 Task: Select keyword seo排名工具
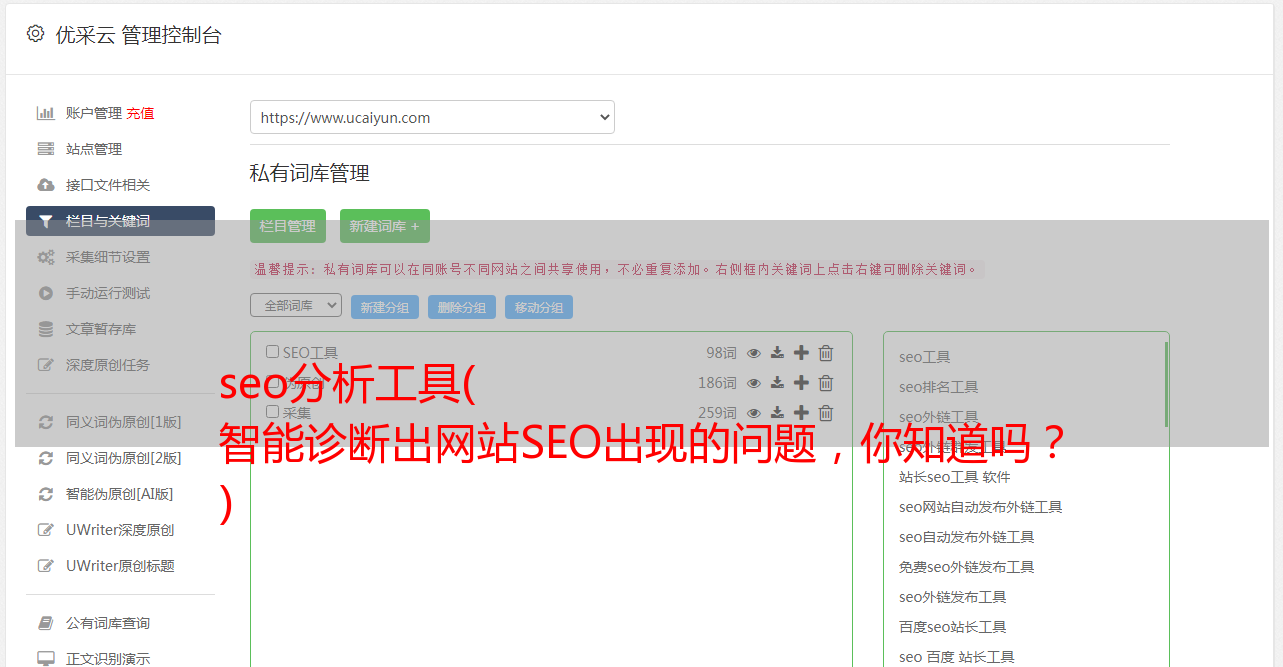[939, 387]
